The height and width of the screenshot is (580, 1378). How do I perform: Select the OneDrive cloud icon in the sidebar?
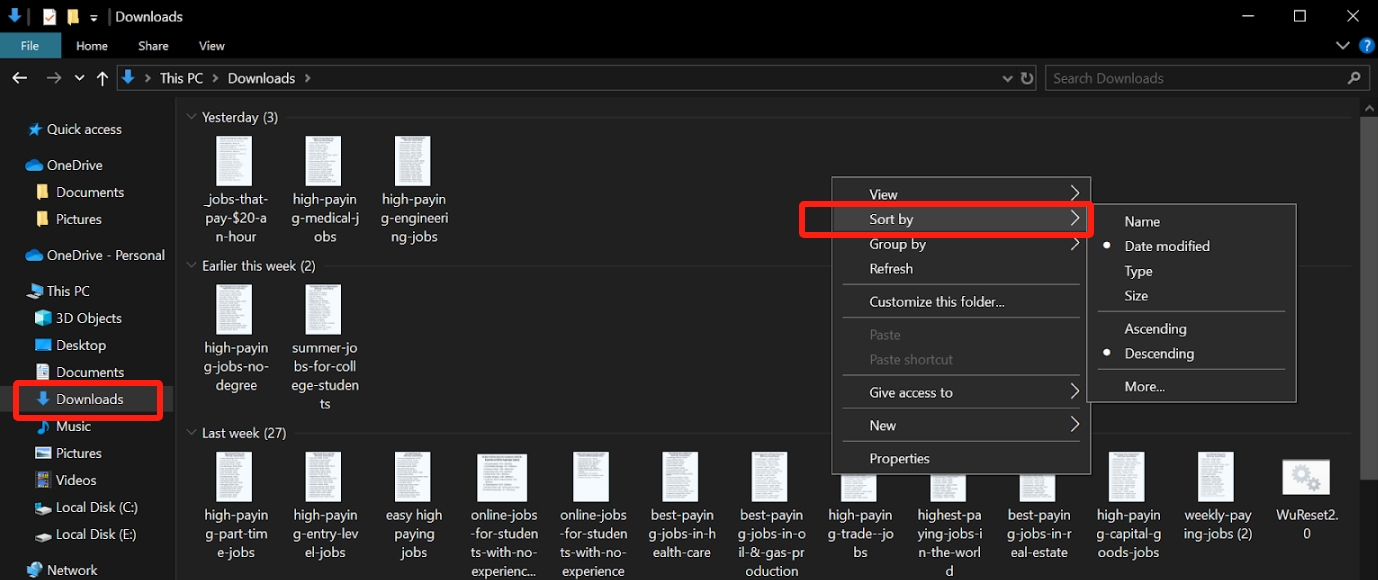tap(33, 164)
